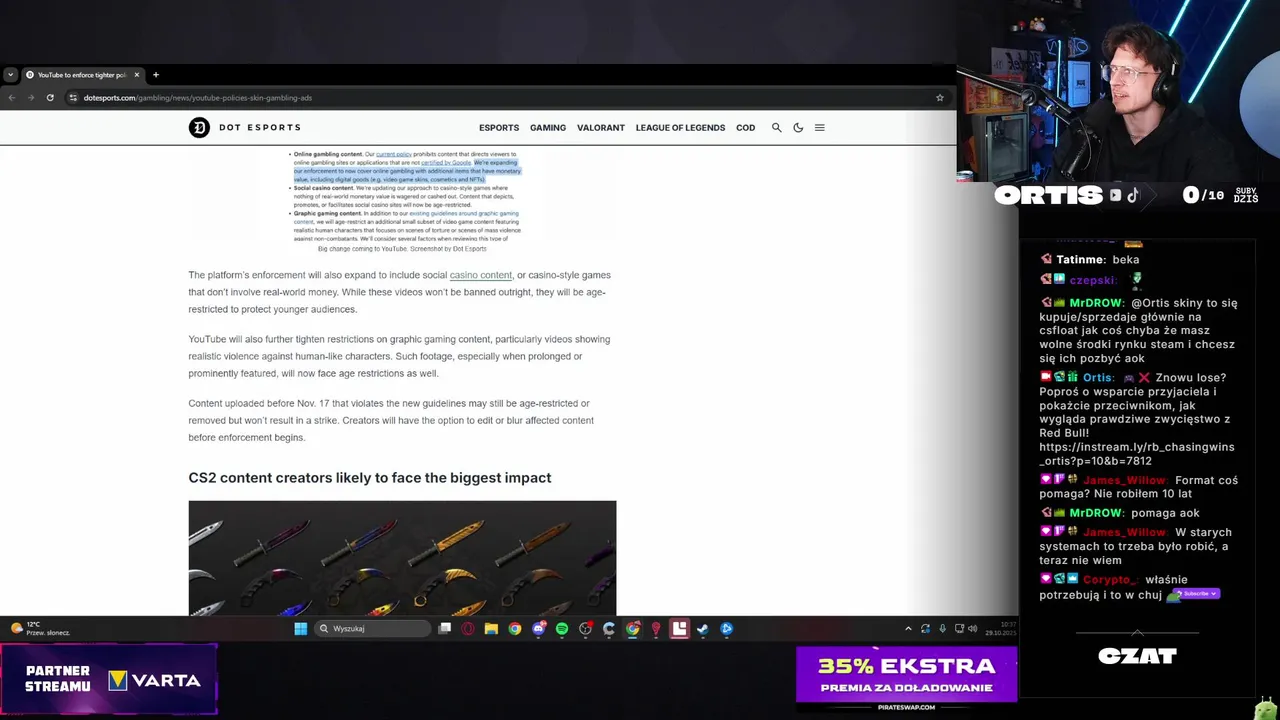Image resolution: width=1280 pixels, height=720 pixels.
Task: Open LEAGUE OF LEGENDS nav section
Action: click(x=680, y=128)
